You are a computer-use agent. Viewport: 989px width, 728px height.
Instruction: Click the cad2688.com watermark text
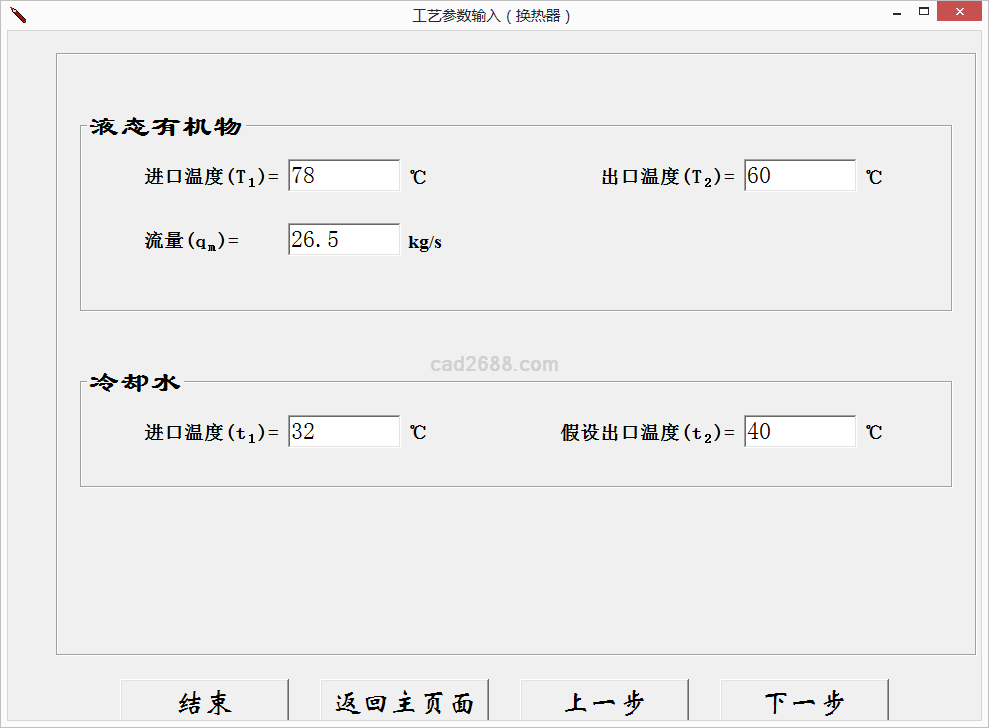click(494, 364)
